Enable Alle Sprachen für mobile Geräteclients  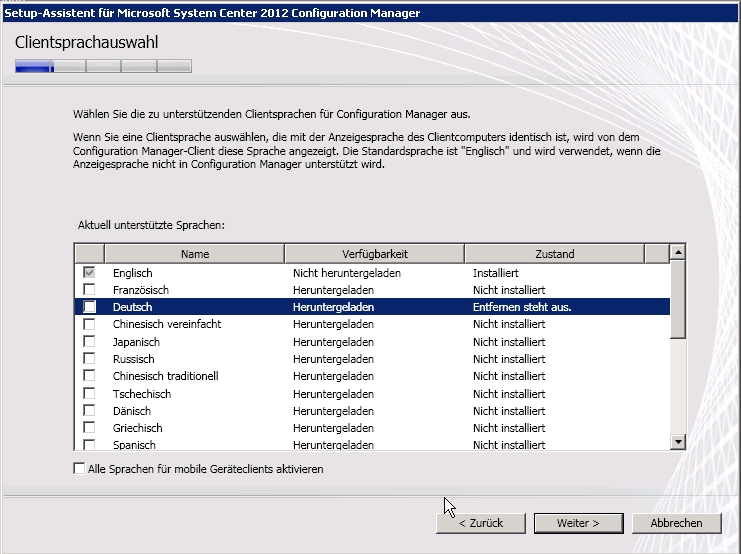[x=80, y=469]
